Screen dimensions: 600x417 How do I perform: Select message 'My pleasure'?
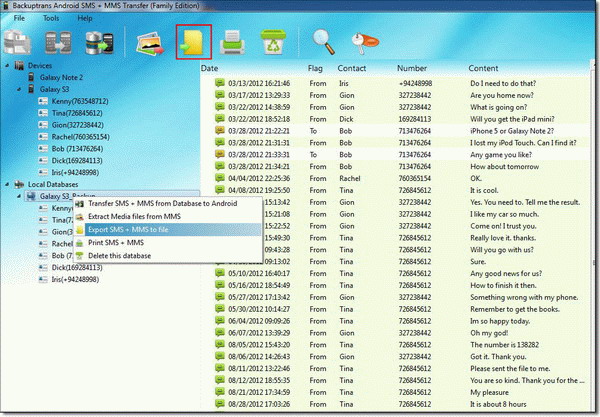click(x=489, y=392)
